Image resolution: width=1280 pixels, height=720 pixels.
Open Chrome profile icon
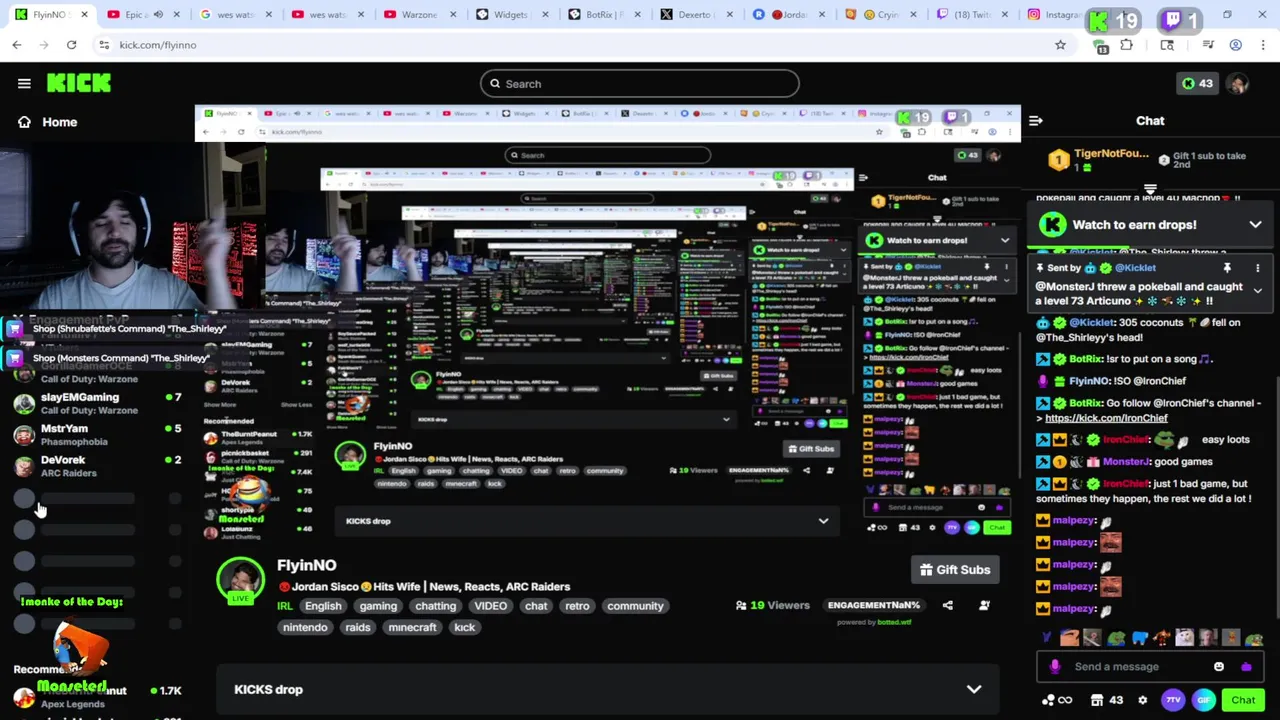[x=1236, y=45]
